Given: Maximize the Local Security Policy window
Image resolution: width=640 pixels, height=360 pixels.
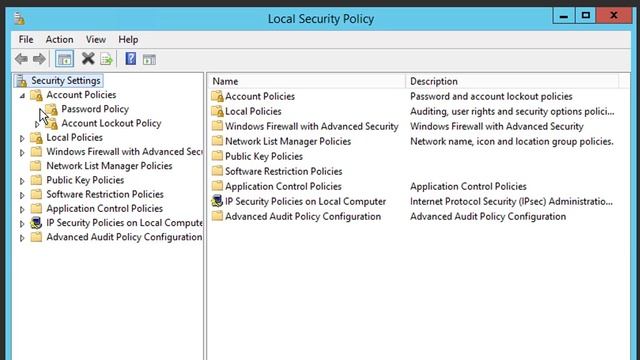Looking at the screenshot, I should (586, 16).
